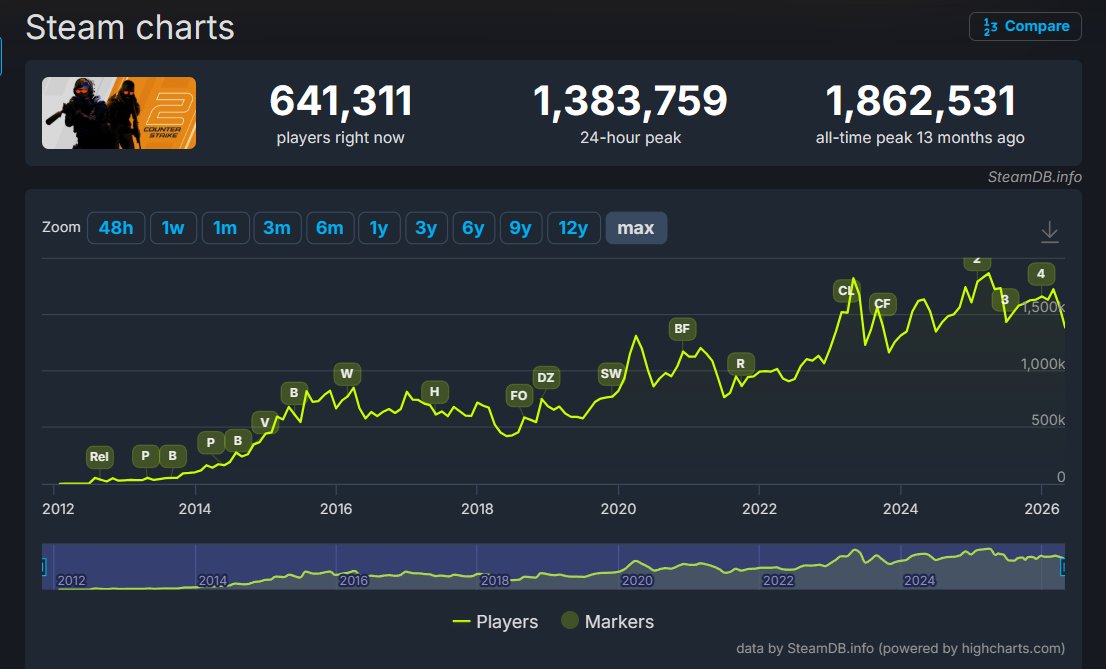Click the P marker beside the Rel marker
The width and height of the screenshot is (1106, 669).
pos(145,456)
